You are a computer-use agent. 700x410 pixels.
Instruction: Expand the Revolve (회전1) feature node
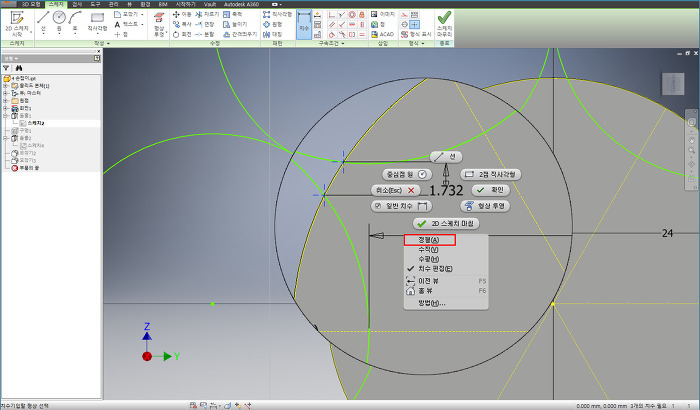tap(5, 108)
